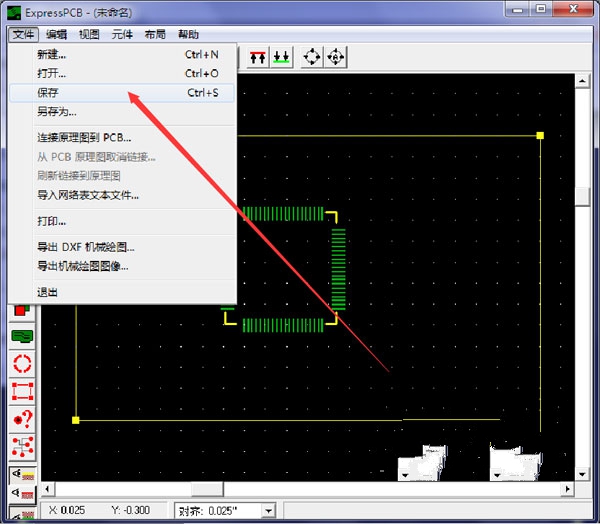Screen dimensions: 600x524
Task: Select the red rectangle board perimeter tool
Action: click(22, 392)
